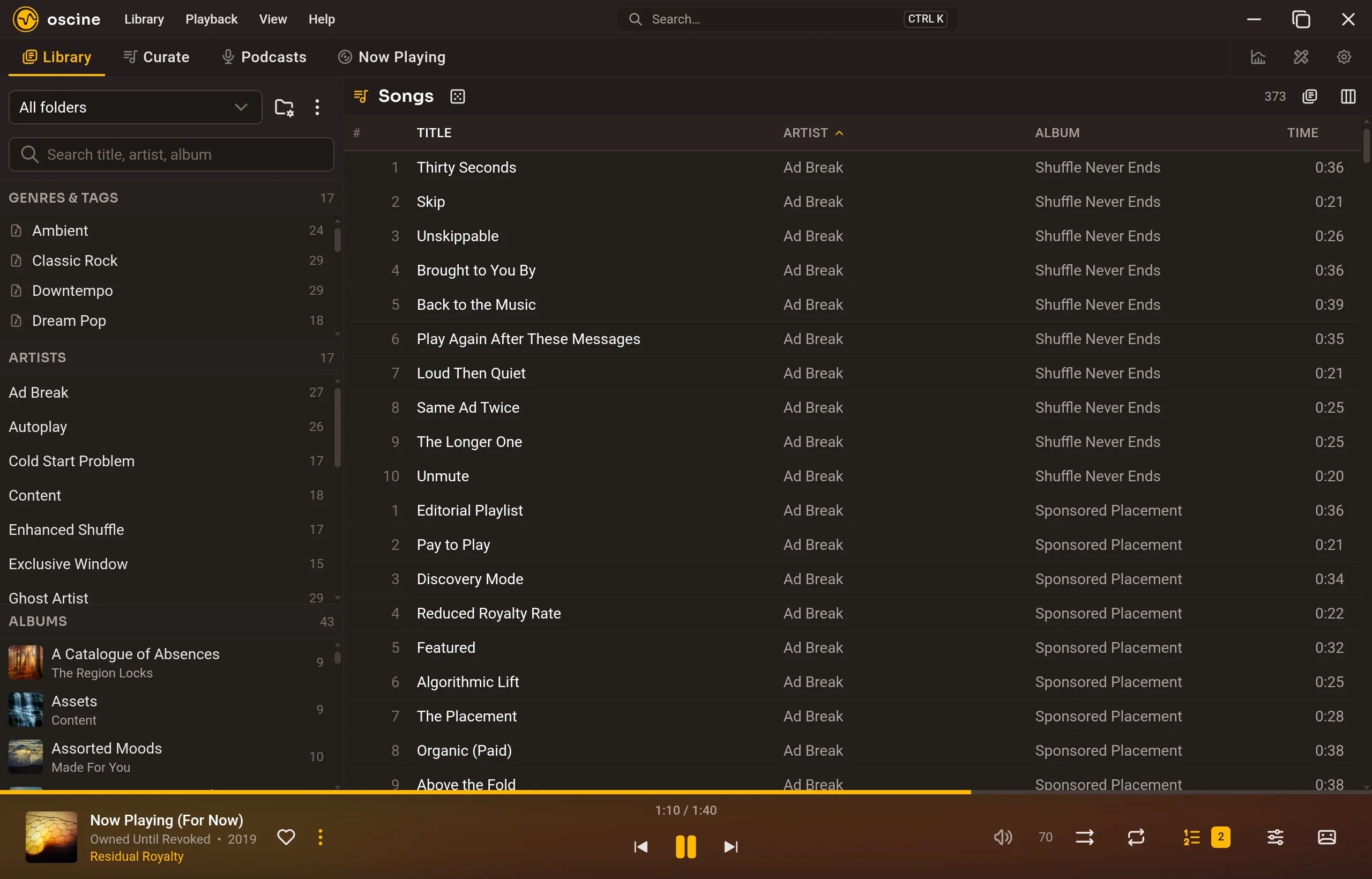The image size is (1372, 879).
Task: Focus the top Search box with CTRL K
Action: coord(788,19)
